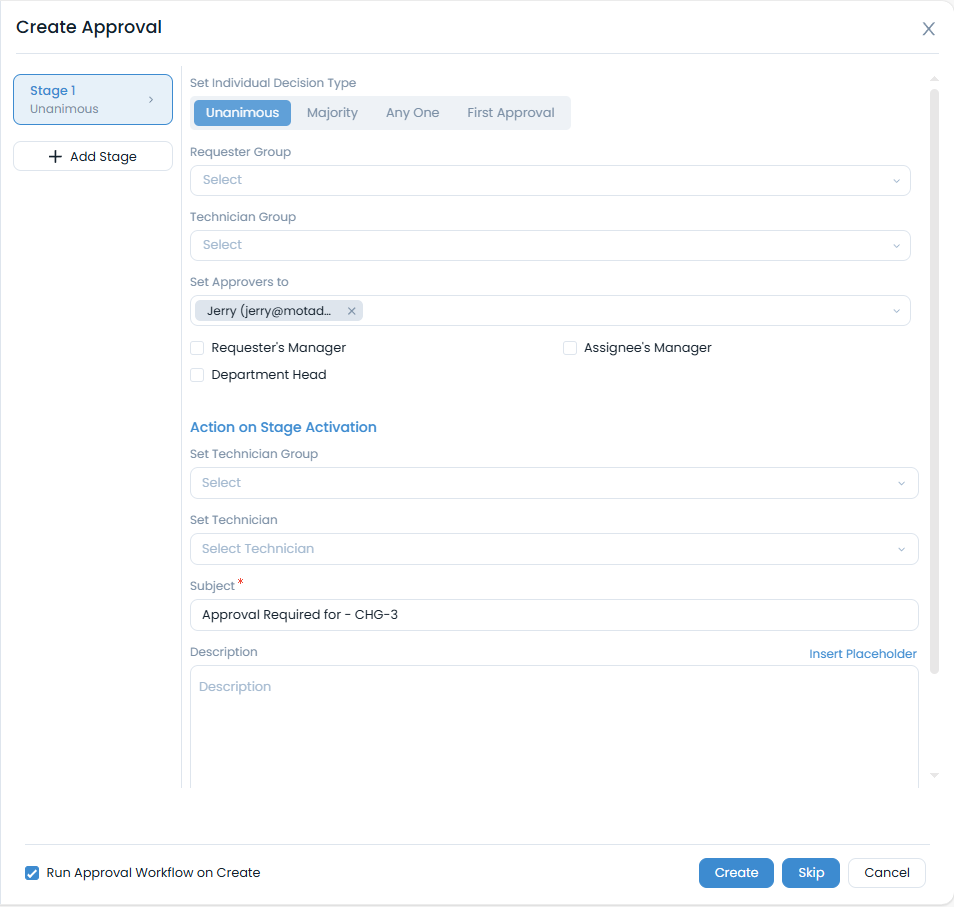Screen dimensions: 954x907
Task: Uncheck Run Approval Workflow on Create
Action: pyautogui.click(x=31, y=872)
